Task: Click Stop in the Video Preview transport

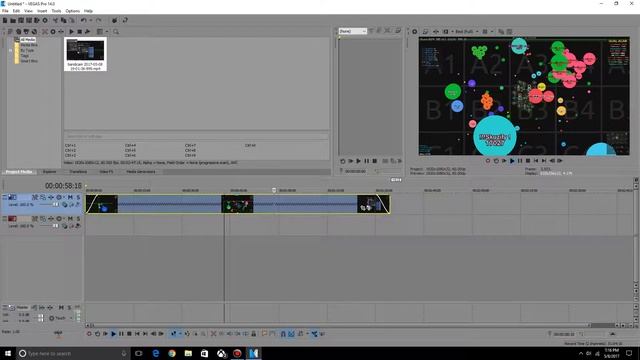Action: [x=528, y=161]
